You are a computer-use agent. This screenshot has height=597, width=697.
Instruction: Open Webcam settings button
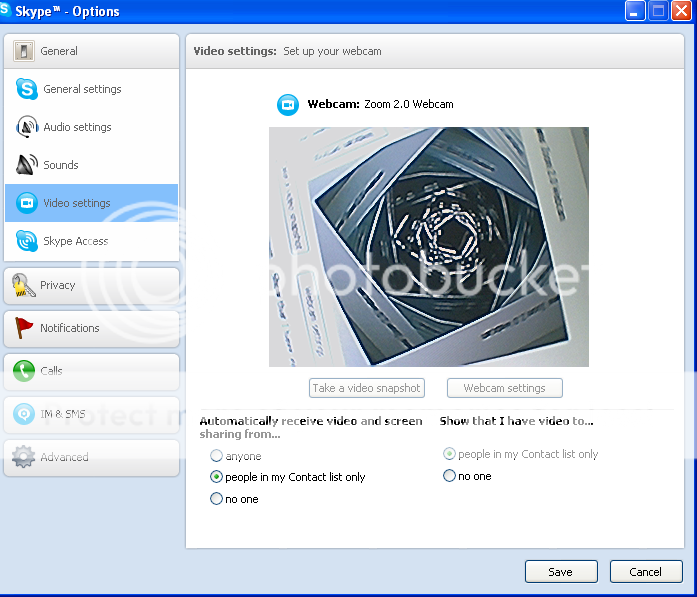505,388
